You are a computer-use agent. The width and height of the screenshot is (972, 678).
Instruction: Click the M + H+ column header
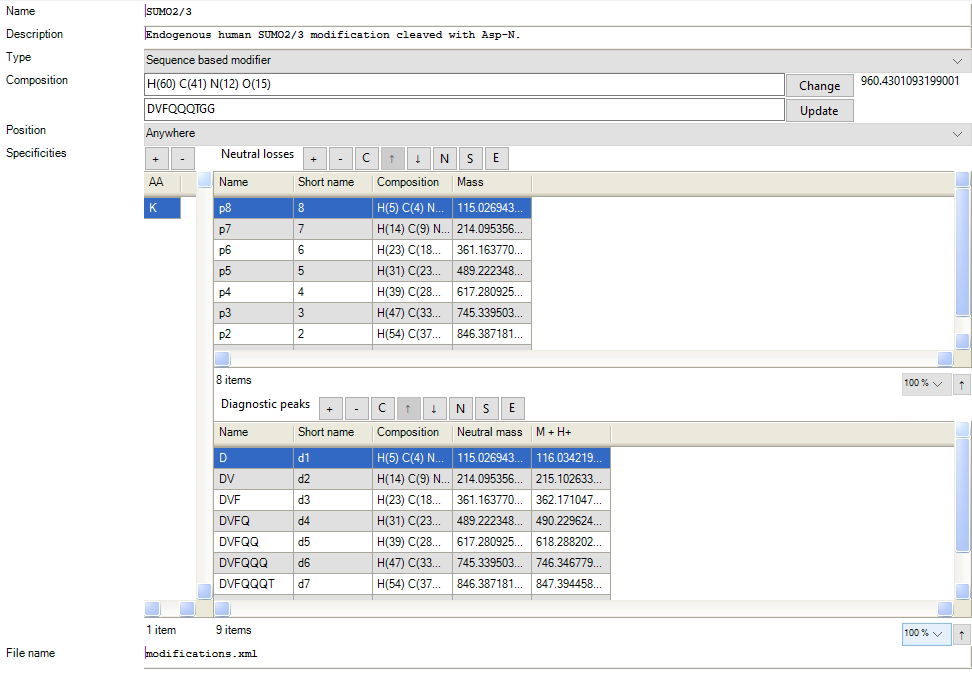point(569,432)
